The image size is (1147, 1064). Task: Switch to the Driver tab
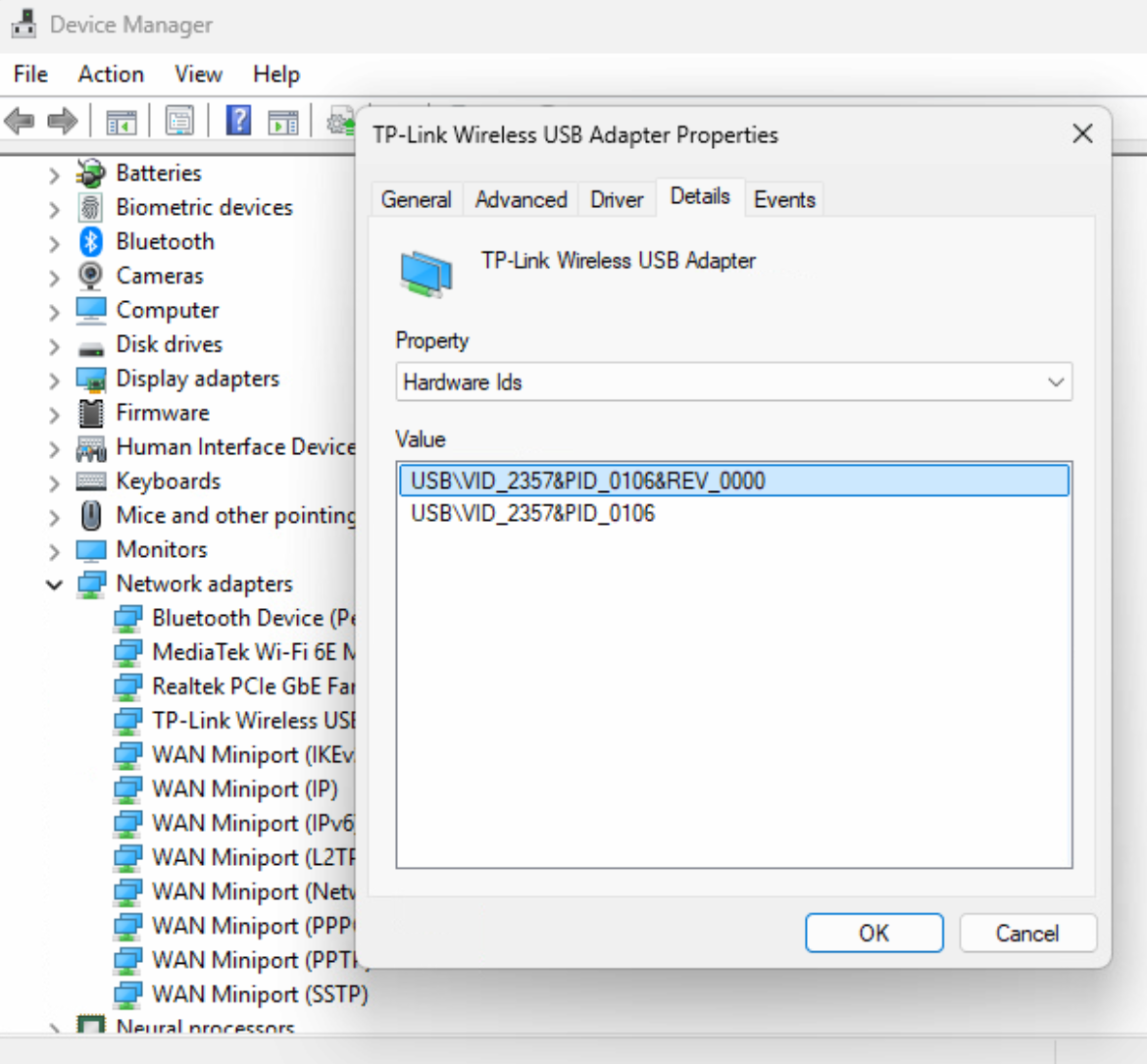(617, 200)
